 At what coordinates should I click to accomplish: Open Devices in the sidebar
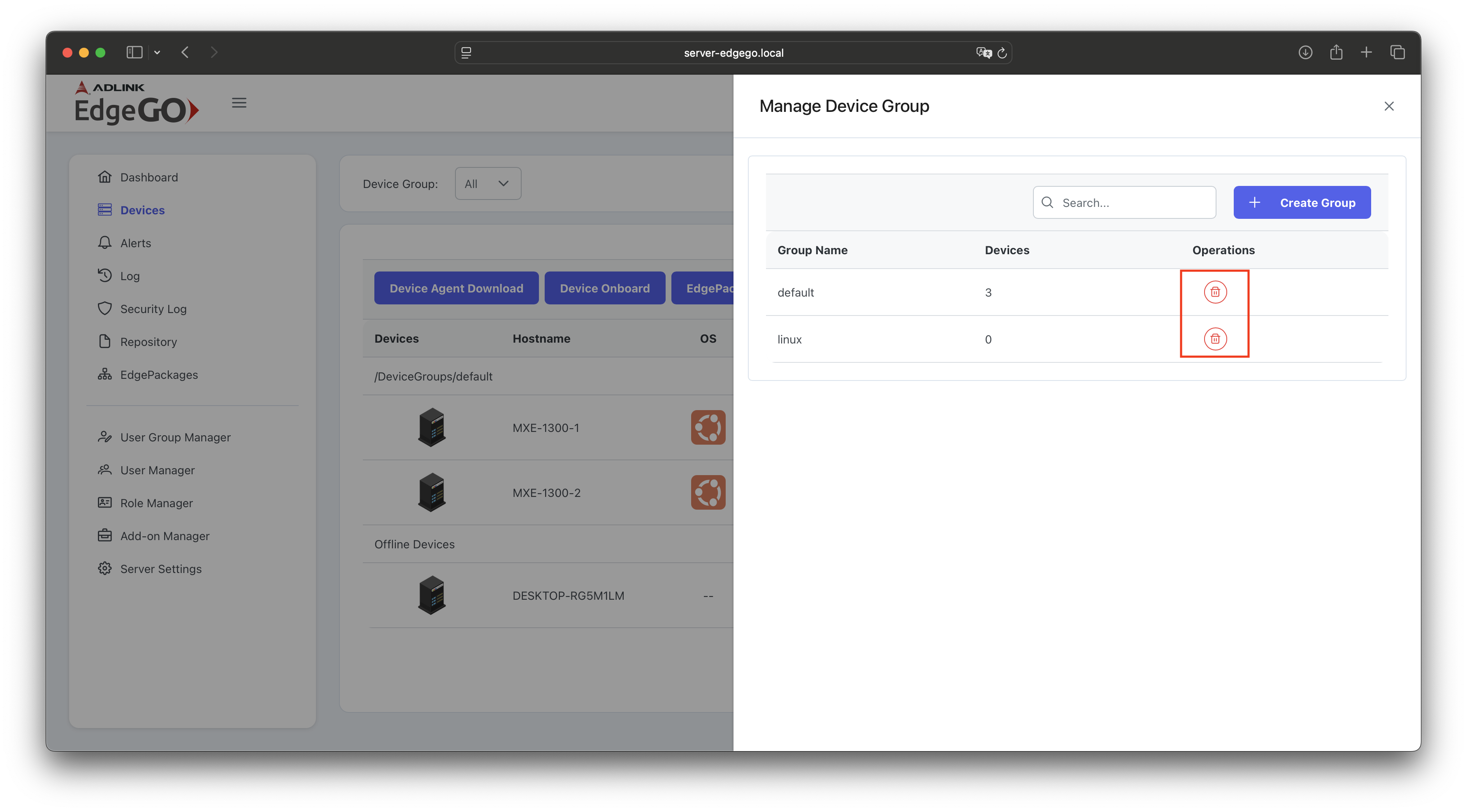coord(142,210)
